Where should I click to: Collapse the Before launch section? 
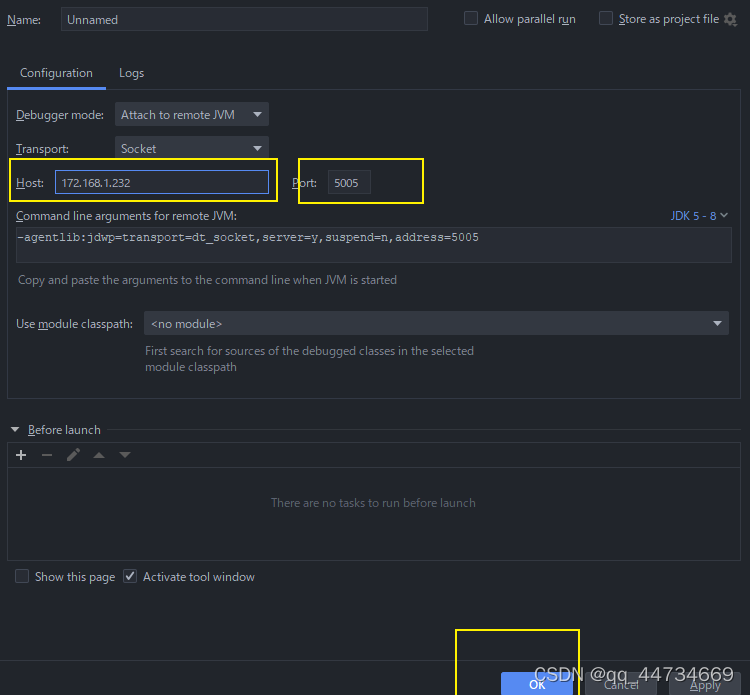tap(15, 430)
